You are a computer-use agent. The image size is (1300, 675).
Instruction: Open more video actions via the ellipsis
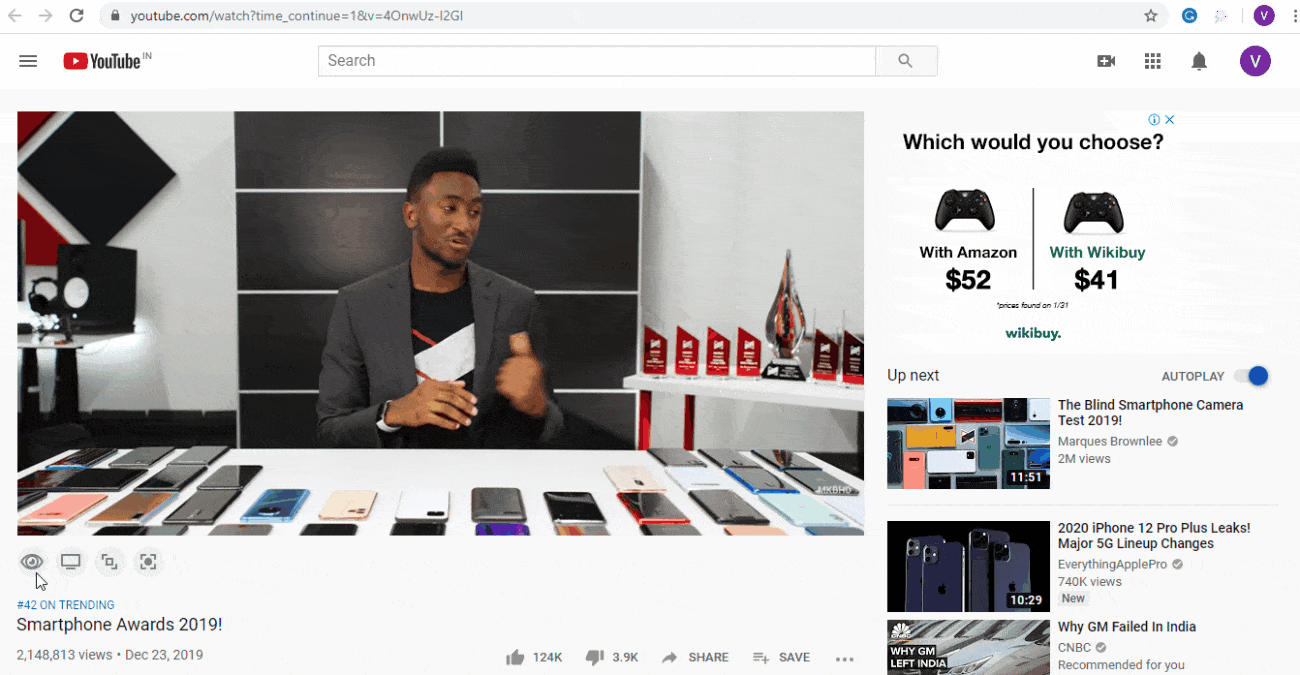tap(844, 657)
